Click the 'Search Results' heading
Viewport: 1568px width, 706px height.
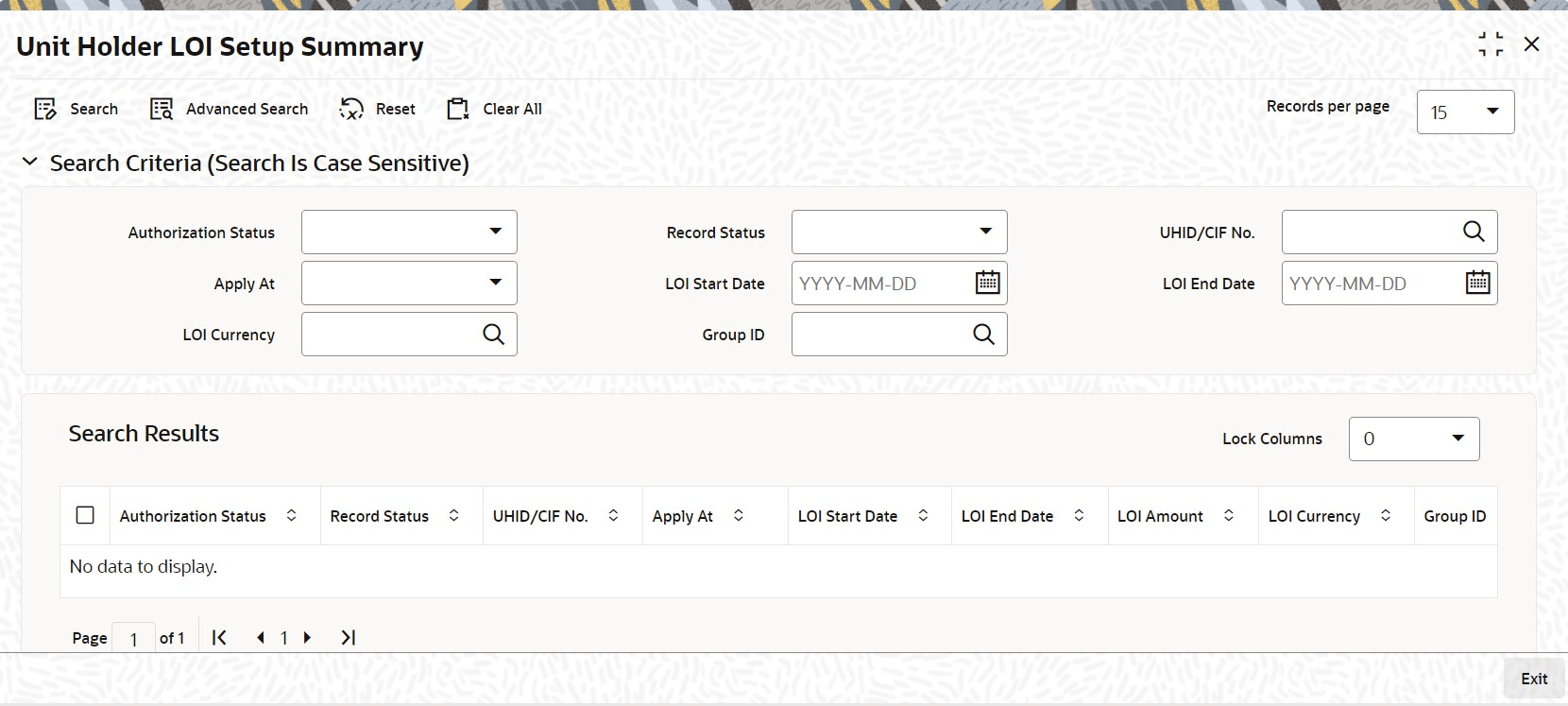coord(144,433)
